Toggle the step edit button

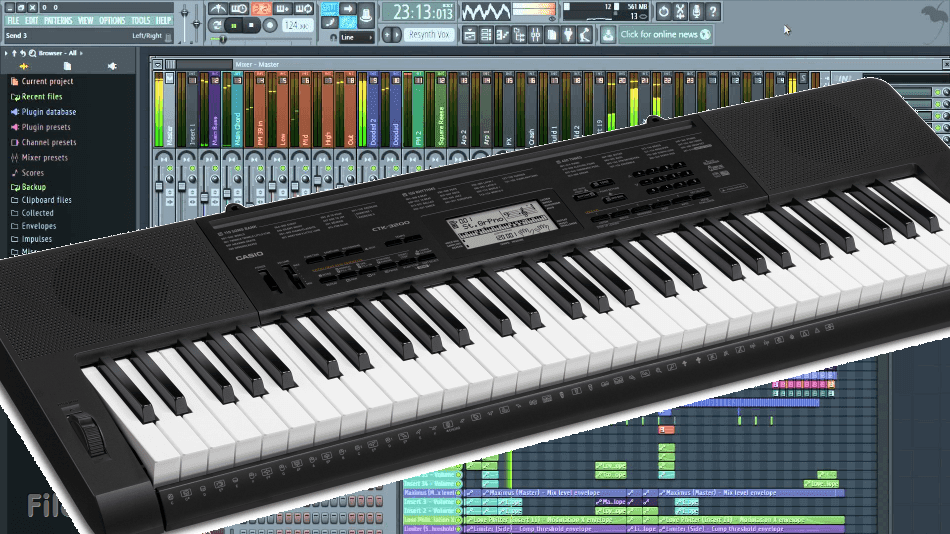[x=330, y=23]
